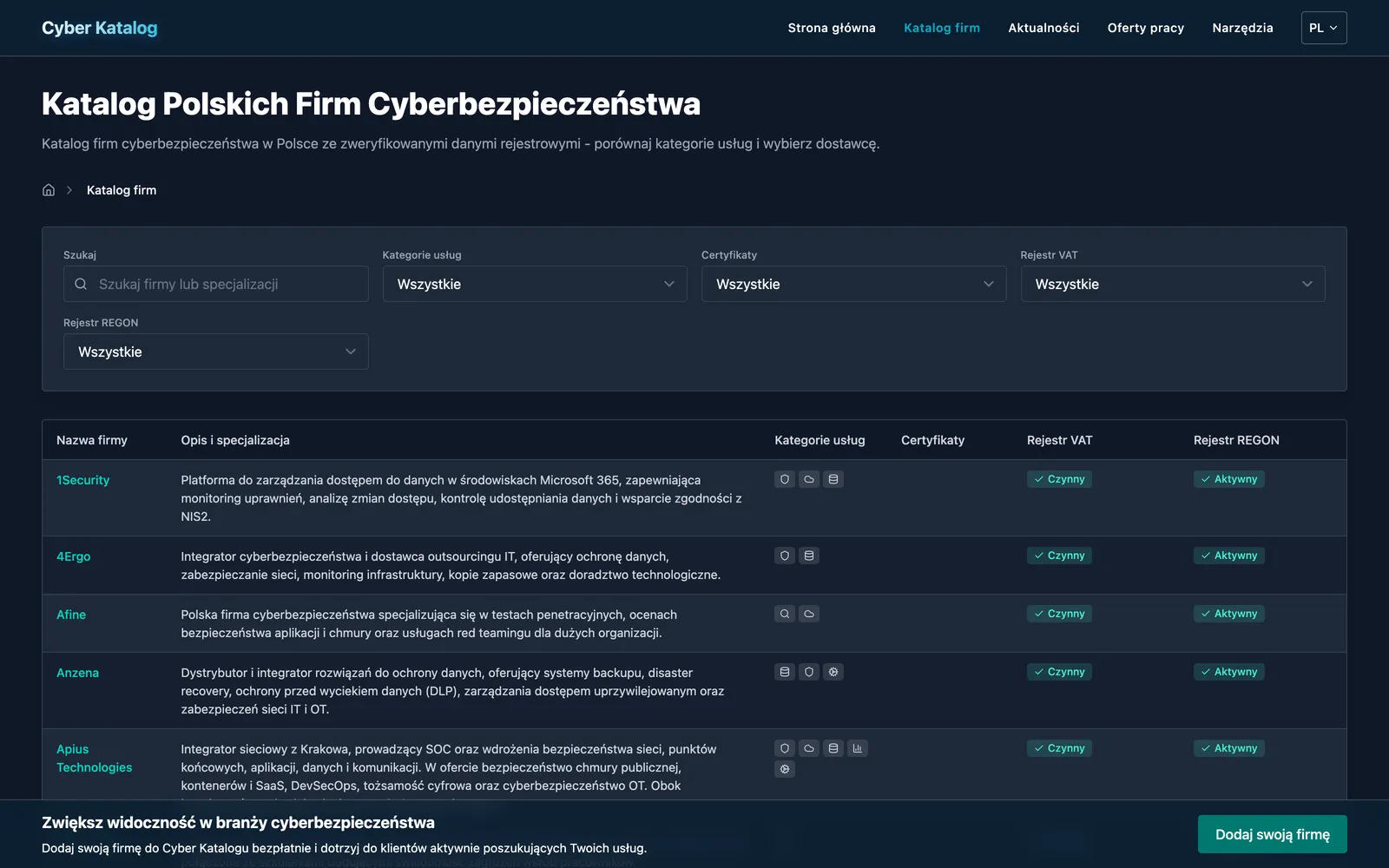Click the cloud category icon in 1Security row
1389x868 pixels.
(809, 479)
